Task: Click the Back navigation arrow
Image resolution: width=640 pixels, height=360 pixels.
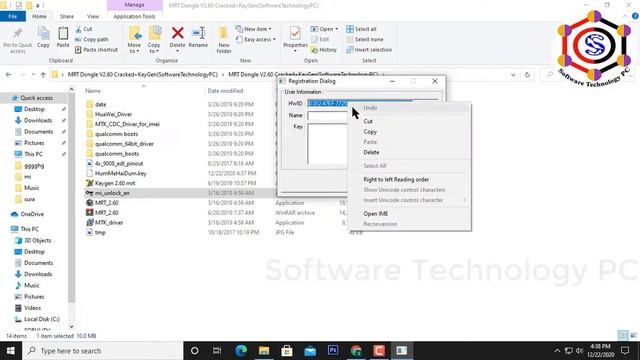Action: pos(9,75)
